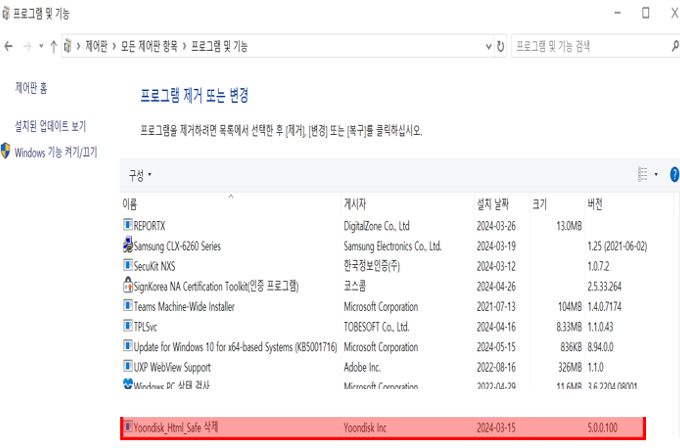Click publisher Samsung Electronics Co., Ltd.
Image resolution: width=680 pixels, height=448 pixels.
(x=392, y=246)
